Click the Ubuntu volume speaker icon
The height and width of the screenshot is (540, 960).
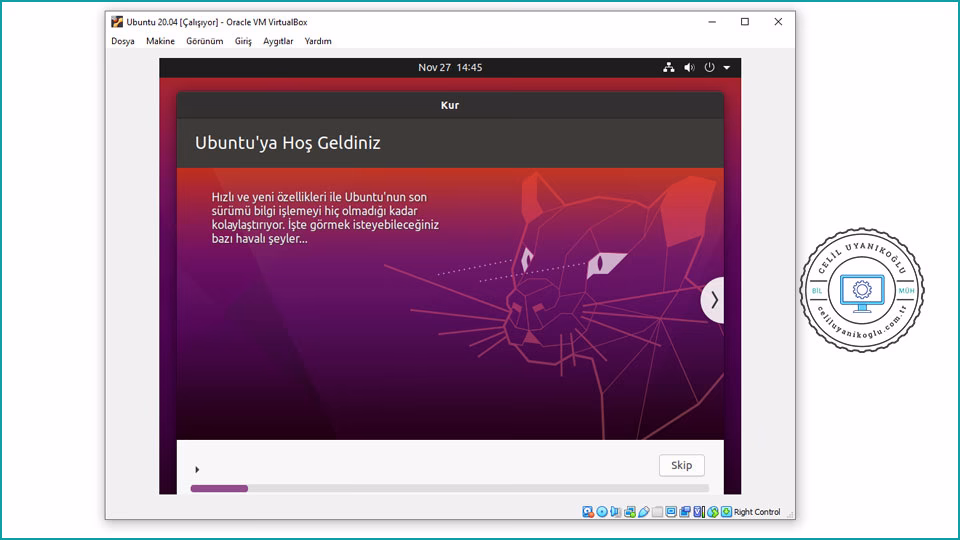click(689, 67)
